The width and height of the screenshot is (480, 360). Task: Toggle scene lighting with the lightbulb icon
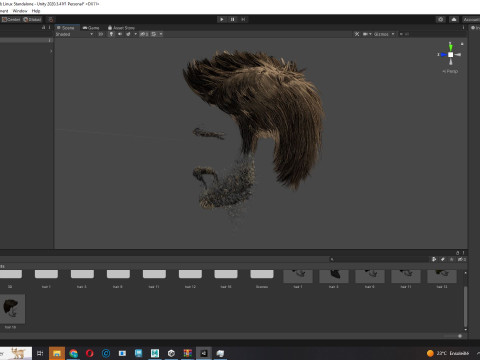[x=111, y=34]
